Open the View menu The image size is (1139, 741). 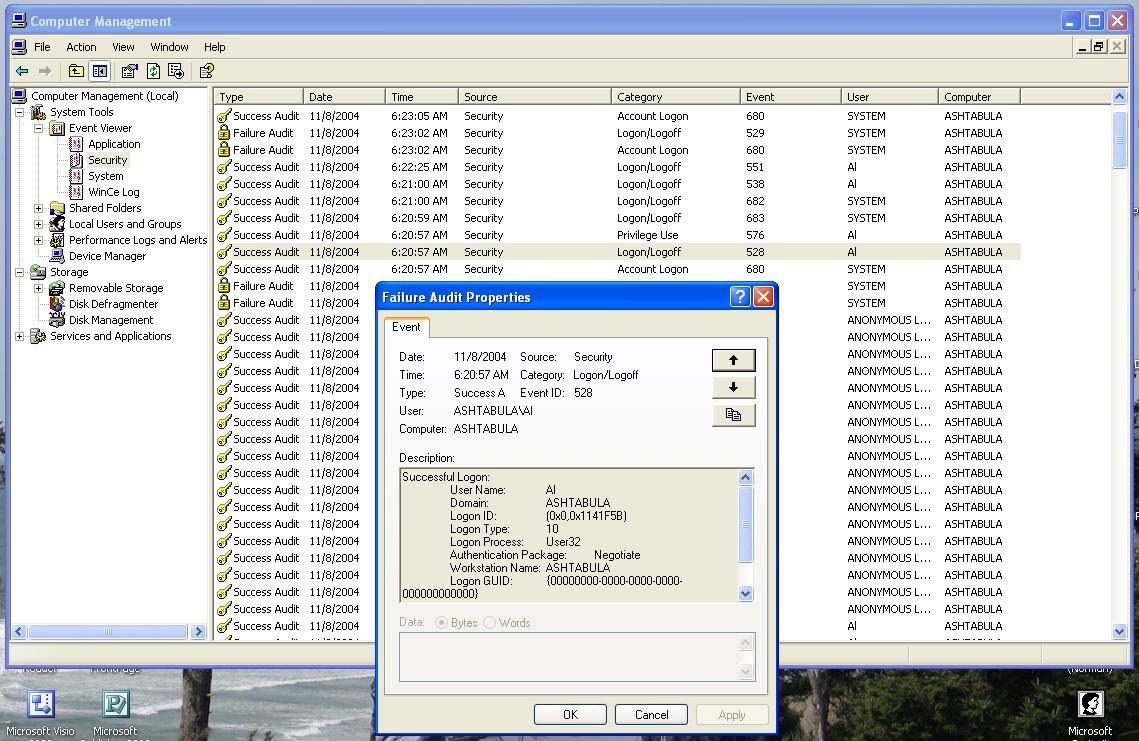pyautogui.click(x=123, y=47)
